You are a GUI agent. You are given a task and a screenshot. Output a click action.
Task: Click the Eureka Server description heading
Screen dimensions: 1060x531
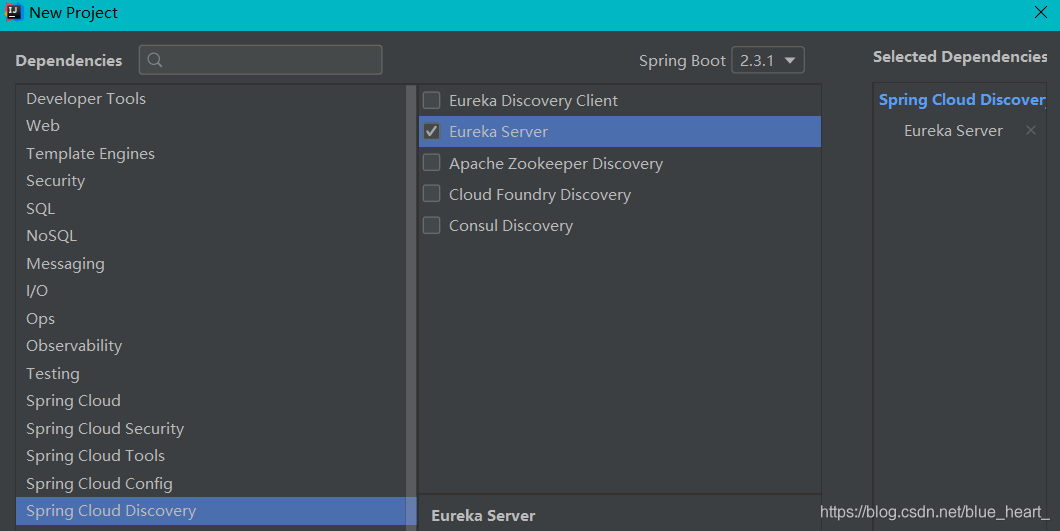(x=483, y=515)
